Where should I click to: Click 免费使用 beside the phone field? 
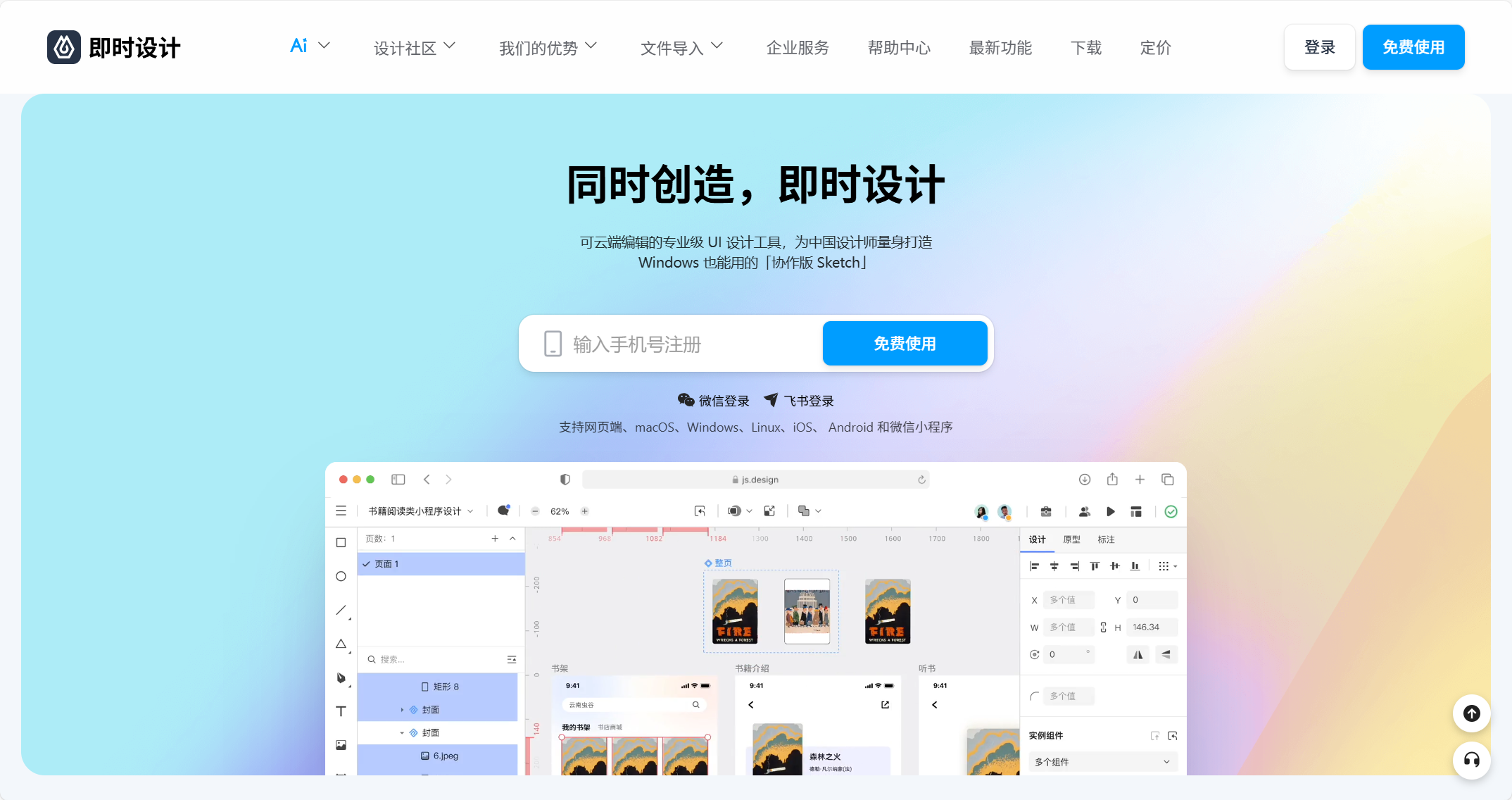click(905, 344)
